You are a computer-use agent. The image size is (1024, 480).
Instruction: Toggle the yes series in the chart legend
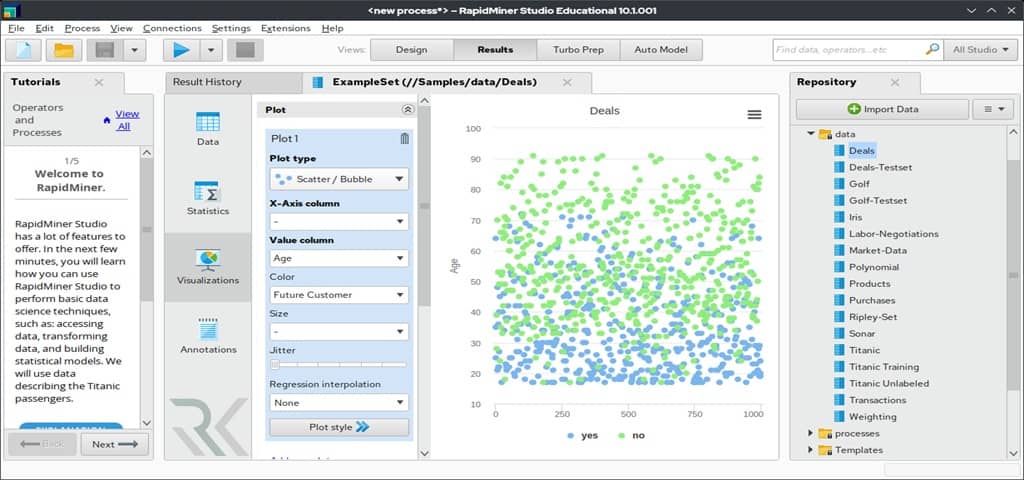[x=583, y=435]
